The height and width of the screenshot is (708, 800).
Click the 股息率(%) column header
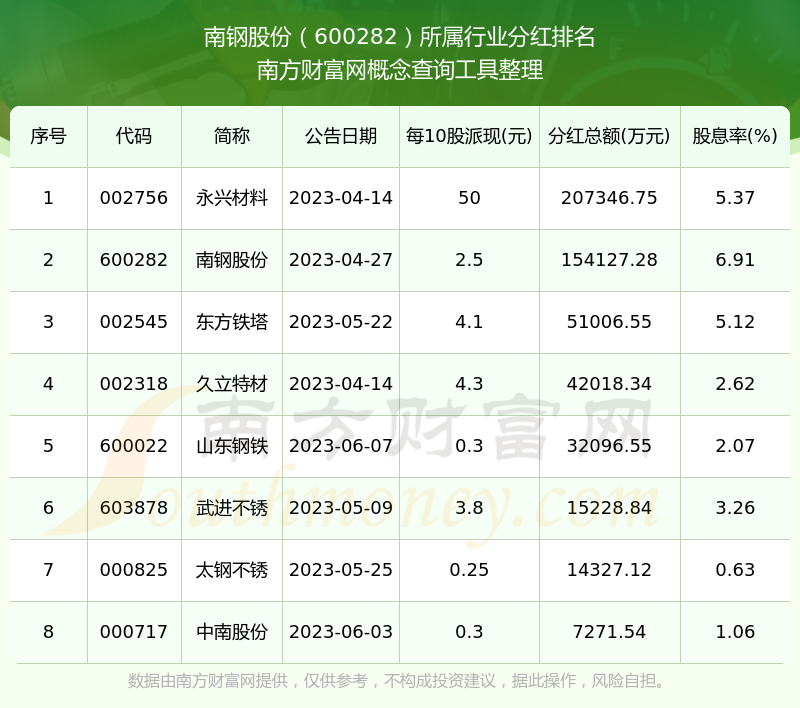tap(735, 136)
